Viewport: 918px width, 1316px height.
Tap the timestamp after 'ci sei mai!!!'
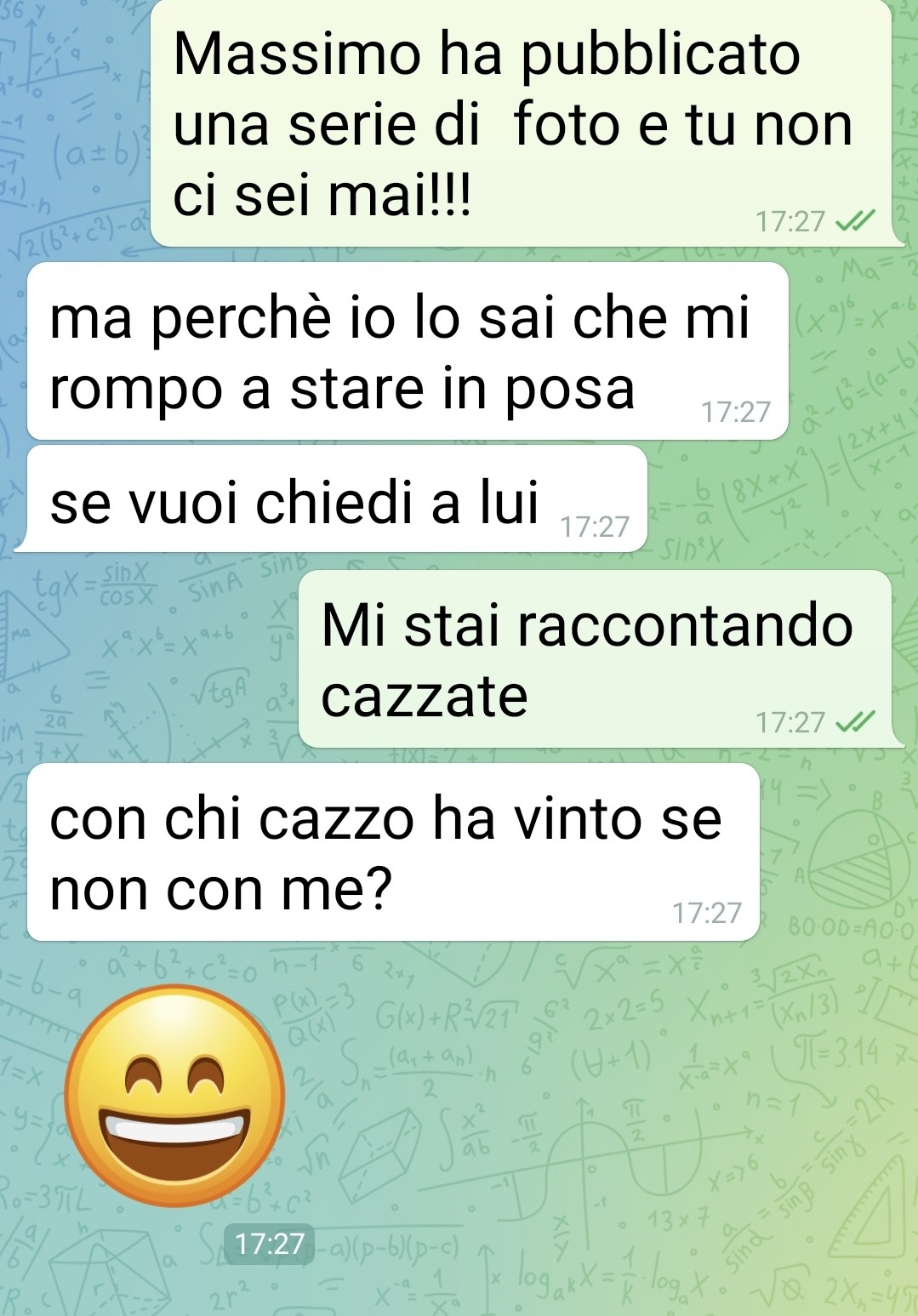point(790,221)
